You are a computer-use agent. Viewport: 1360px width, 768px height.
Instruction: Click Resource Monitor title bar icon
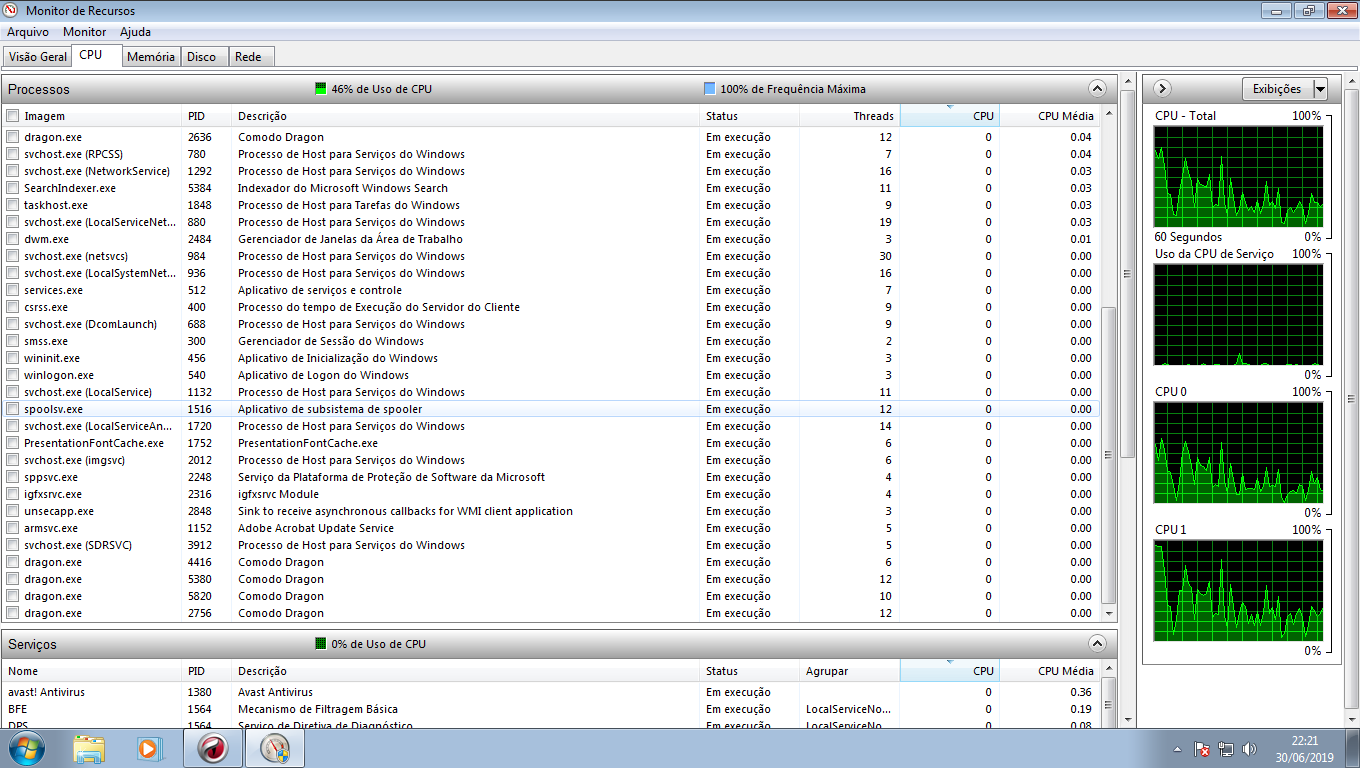(x=12, y=10)
